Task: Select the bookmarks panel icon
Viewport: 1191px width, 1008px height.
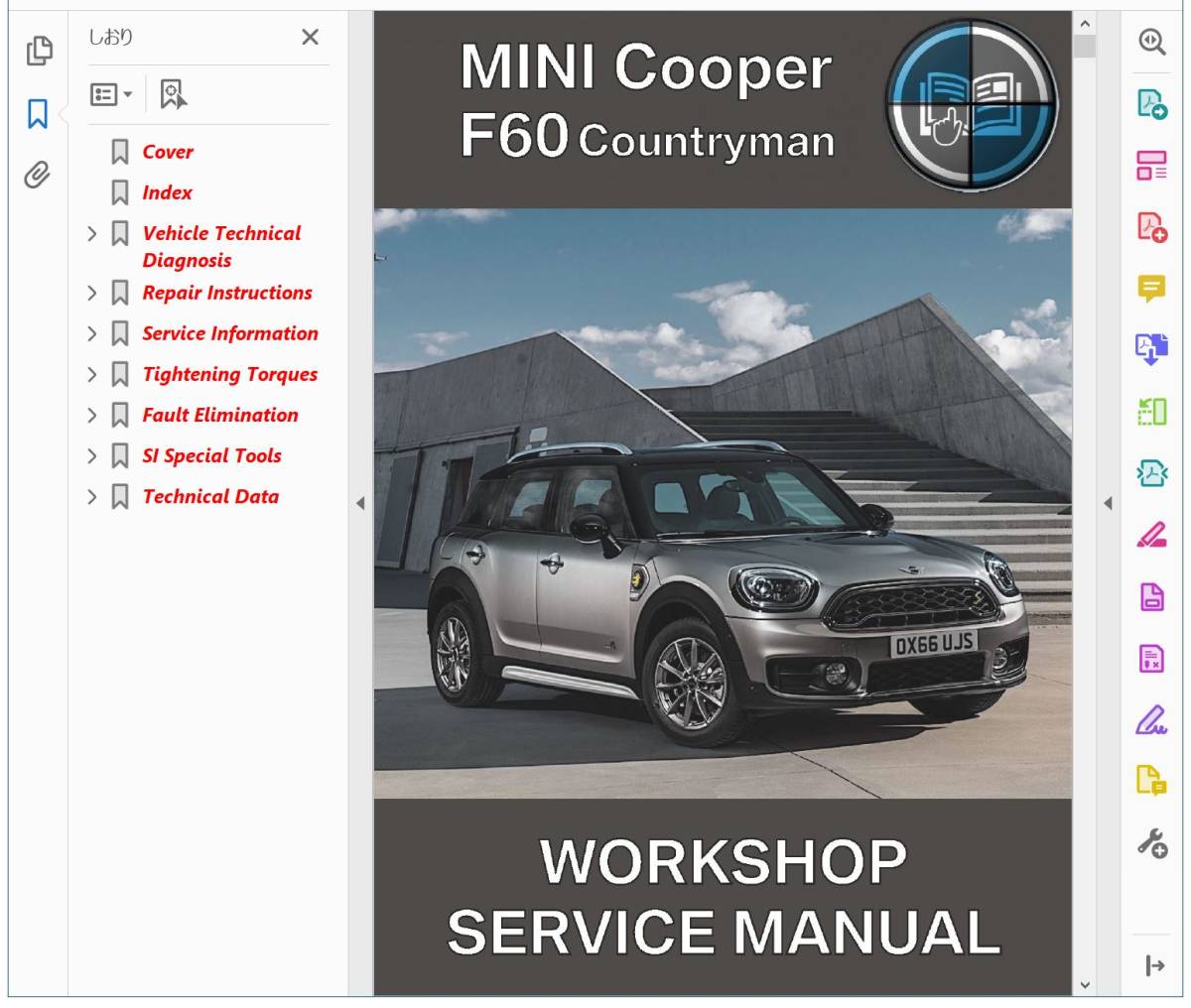Action: pos(38,114)
